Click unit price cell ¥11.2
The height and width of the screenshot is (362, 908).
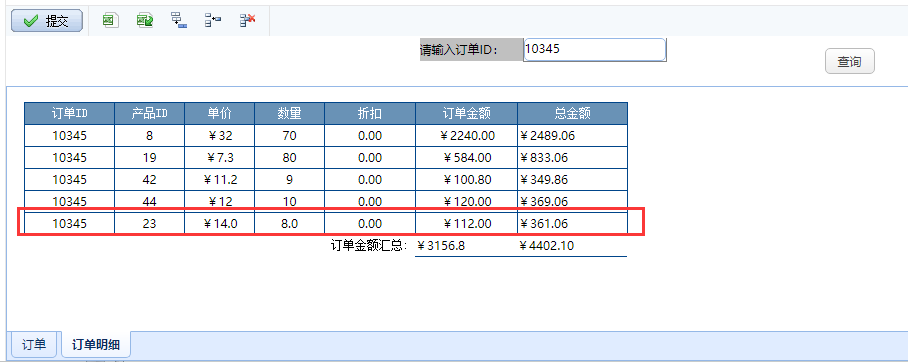tap(219, 180)
